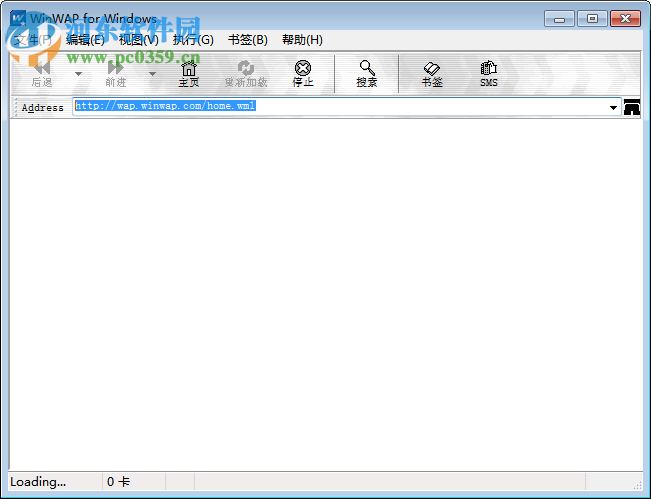
Task: Click the Go icon beside address bar
Action: click(x=631, y=107)
